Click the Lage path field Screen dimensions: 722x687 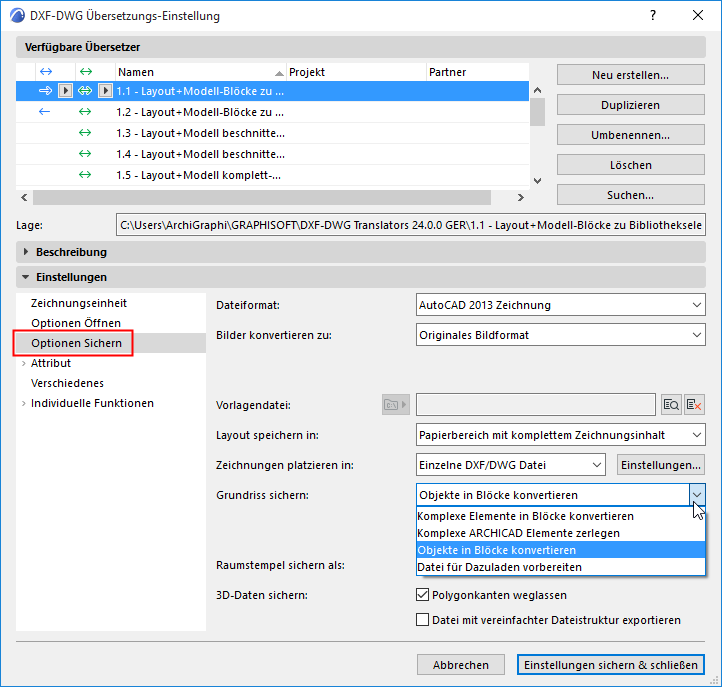(x=411, y=225)
